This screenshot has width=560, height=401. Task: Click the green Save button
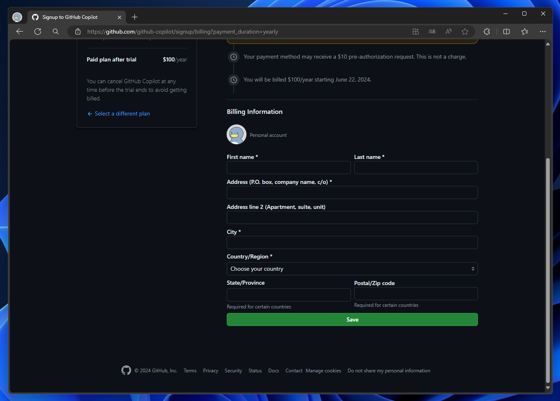[x=352, y=320]
